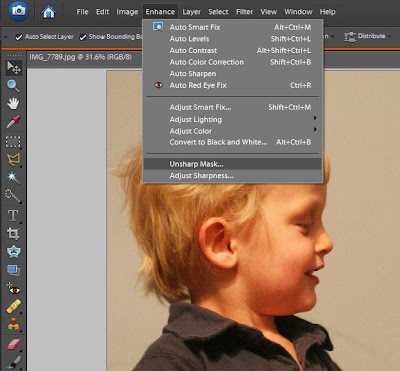400x371 pixels.
Task: Open the Image menu
Action: point(127,12)
